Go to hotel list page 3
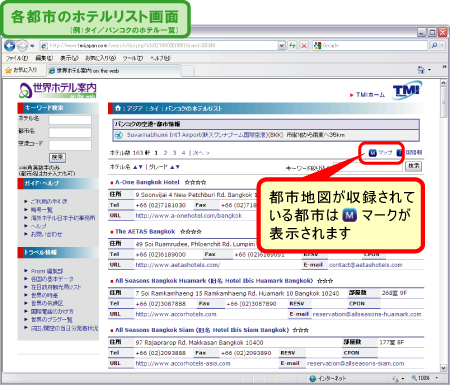 click(174, 153)
